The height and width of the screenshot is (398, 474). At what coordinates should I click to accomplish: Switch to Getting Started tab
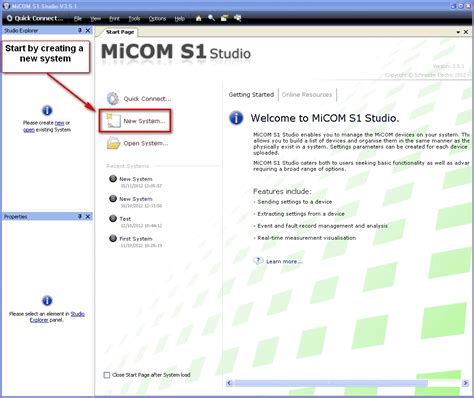[x=251, y=95]
